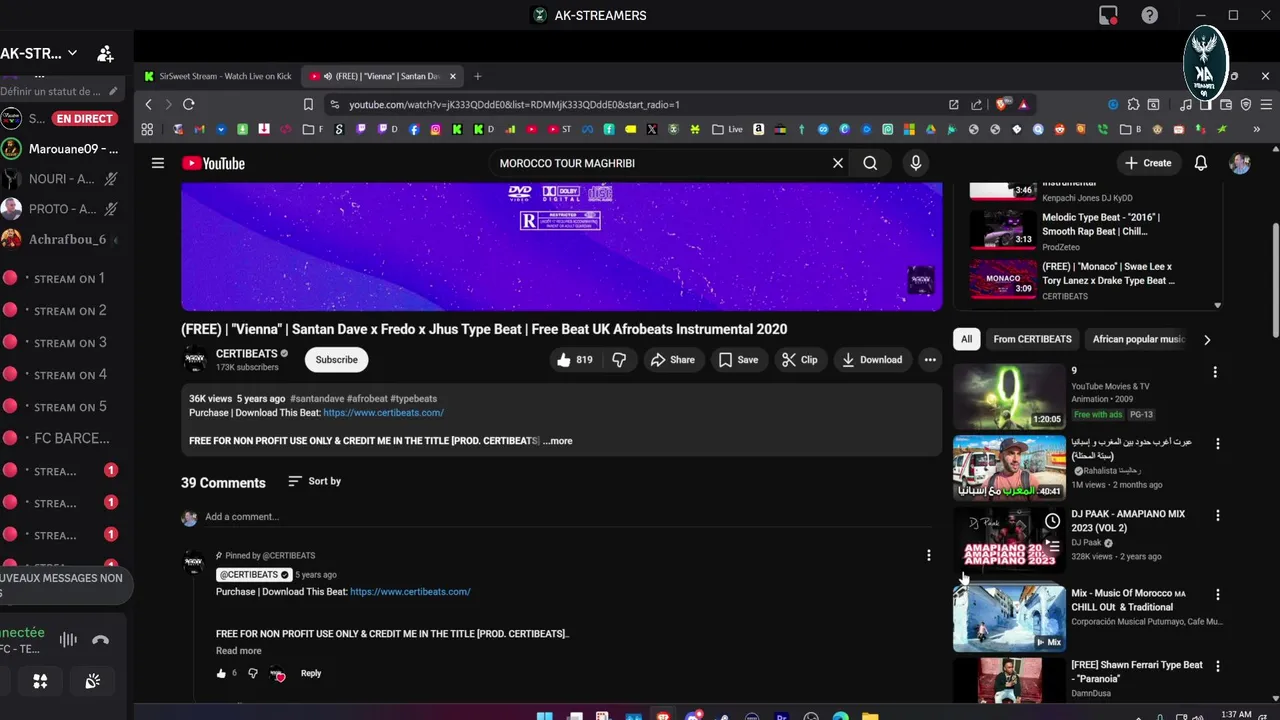Share the Vienna video
This screenshot has height=720, width=1280.
pyautogui.click(x=672, y=360)
